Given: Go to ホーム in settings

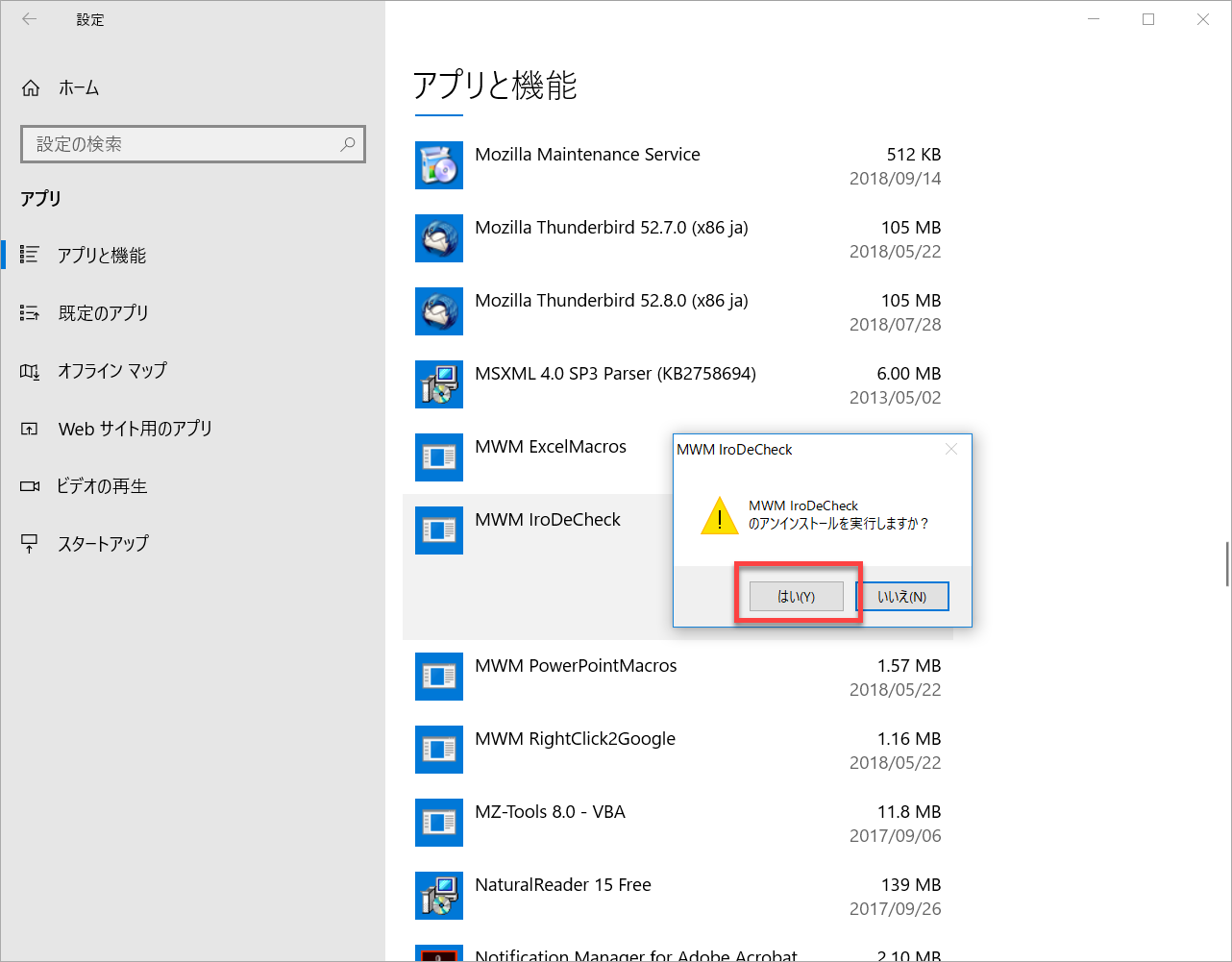Looking at the screenshot, I should 78,88.
